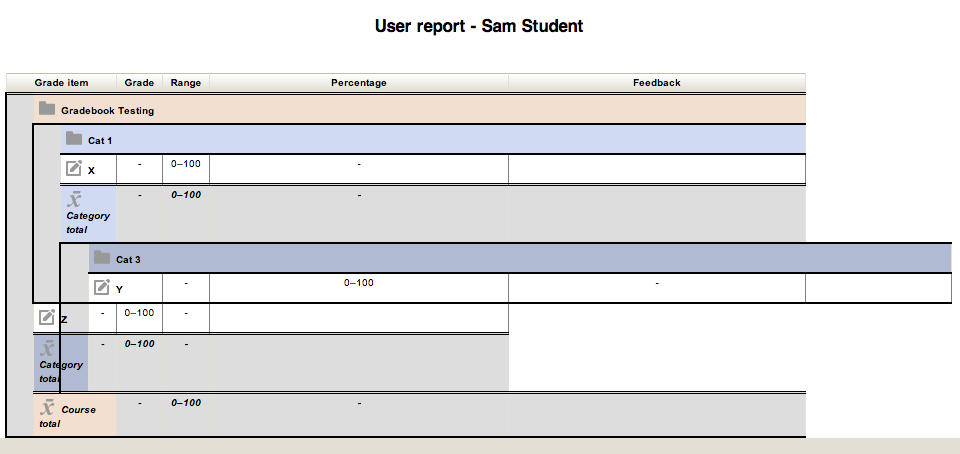Click the Cat 3 category name

(129, 259)
